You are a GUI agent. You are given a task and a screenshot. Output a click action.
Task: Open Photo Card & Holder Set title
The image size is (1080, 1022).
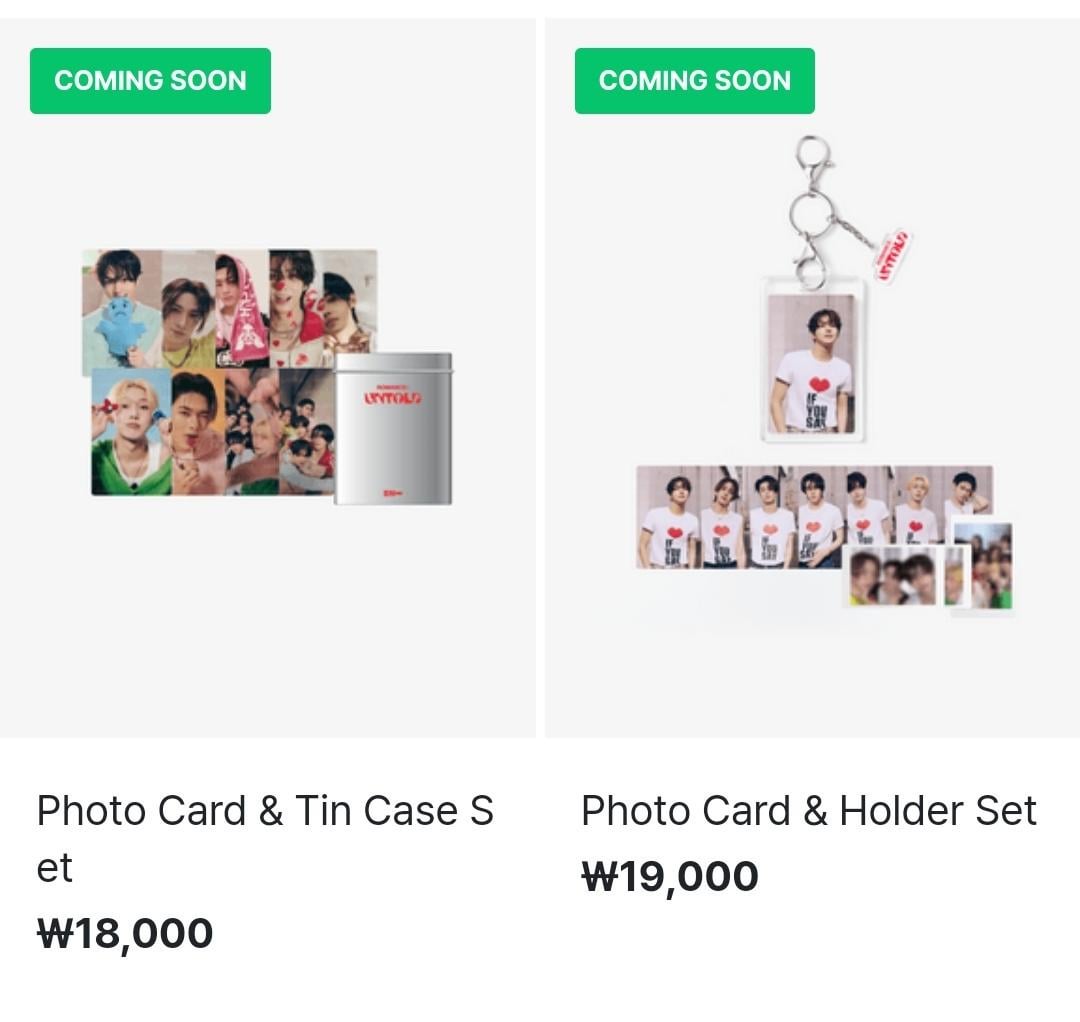point(809,810)
